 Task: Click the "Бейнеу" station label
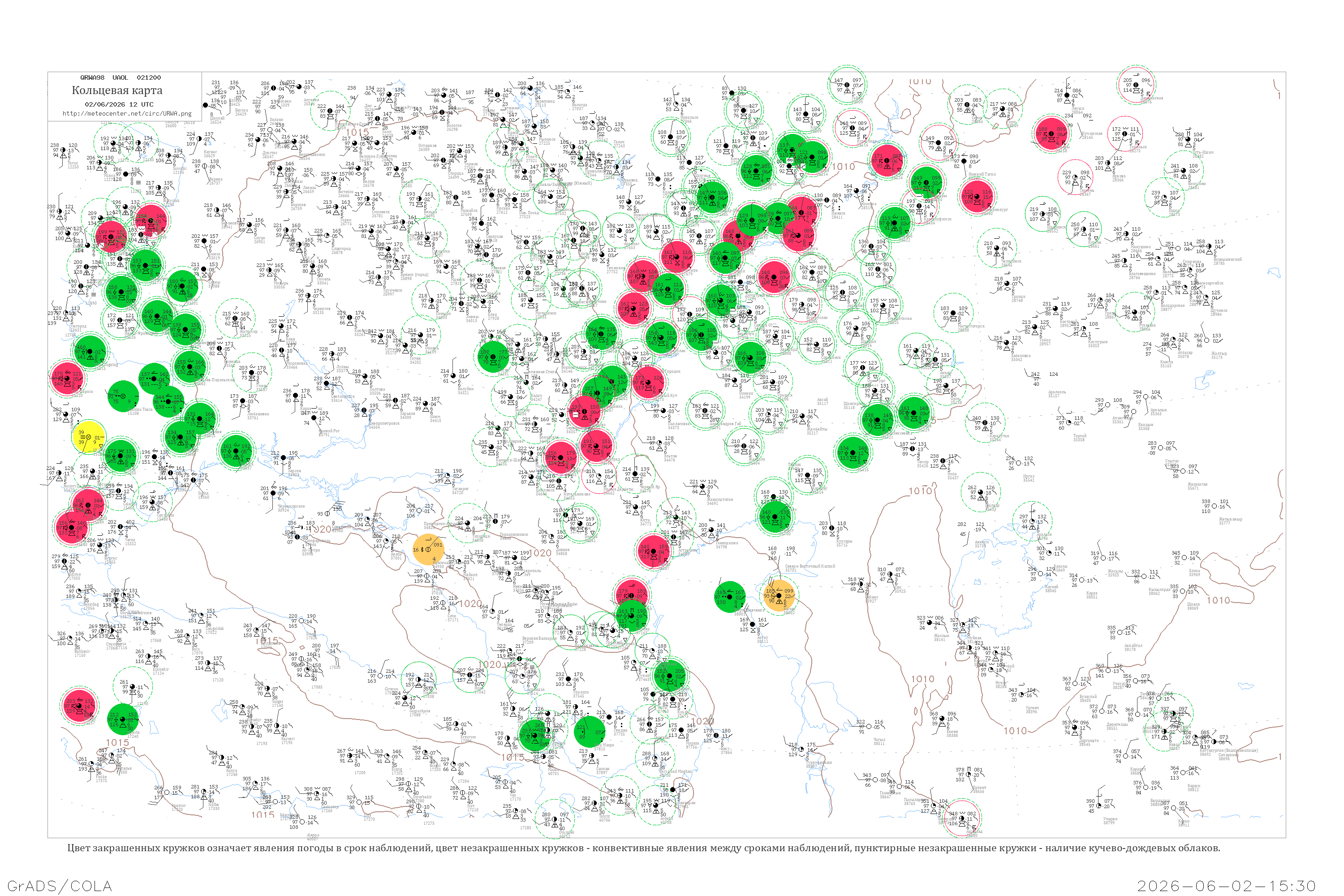coord(871,597)
